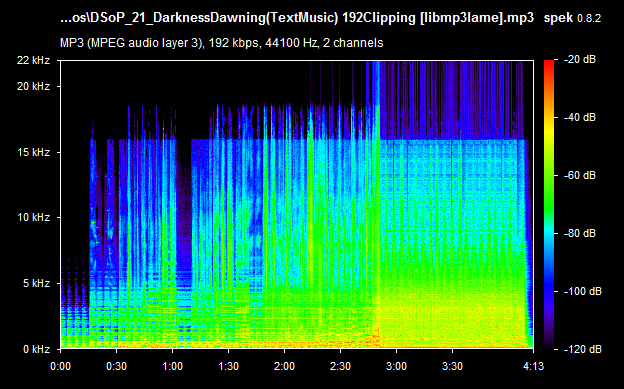This screenshot has height=389, width=624.
Task: Click the 2:00 time marker
Action: tap(285, 366)
